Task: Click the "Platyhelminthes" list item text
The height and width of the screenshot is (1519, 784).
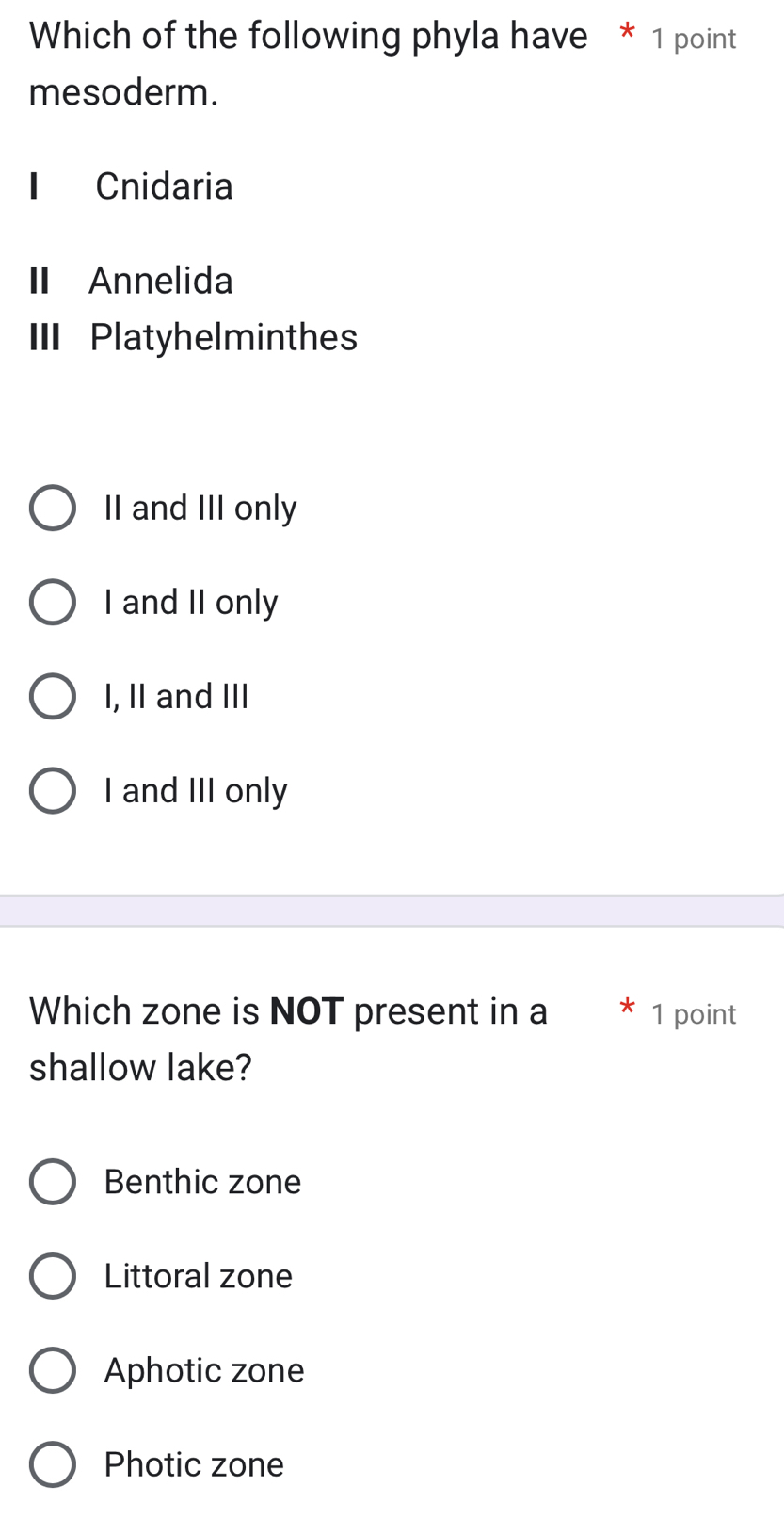Action: pos(222,337)
